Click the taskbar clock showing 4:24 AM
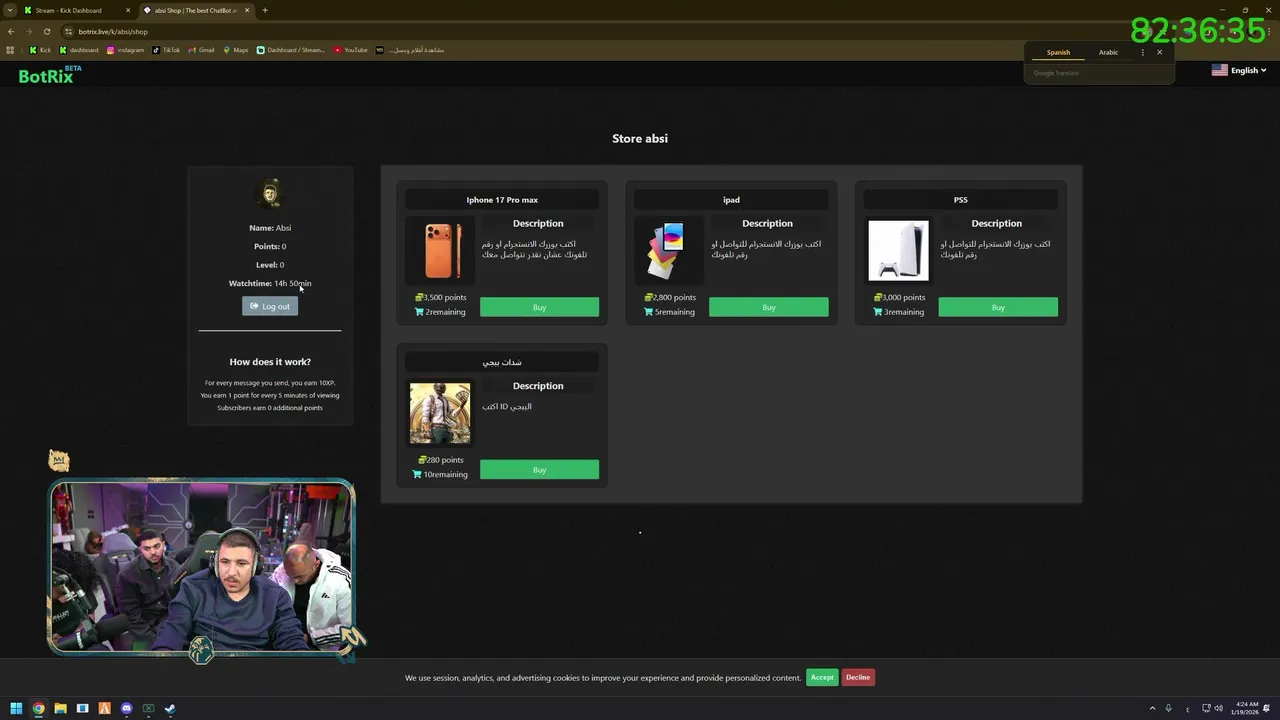Image resolution: width=1280 pixels, height=720 pixels. click(x=1247, y=708)
